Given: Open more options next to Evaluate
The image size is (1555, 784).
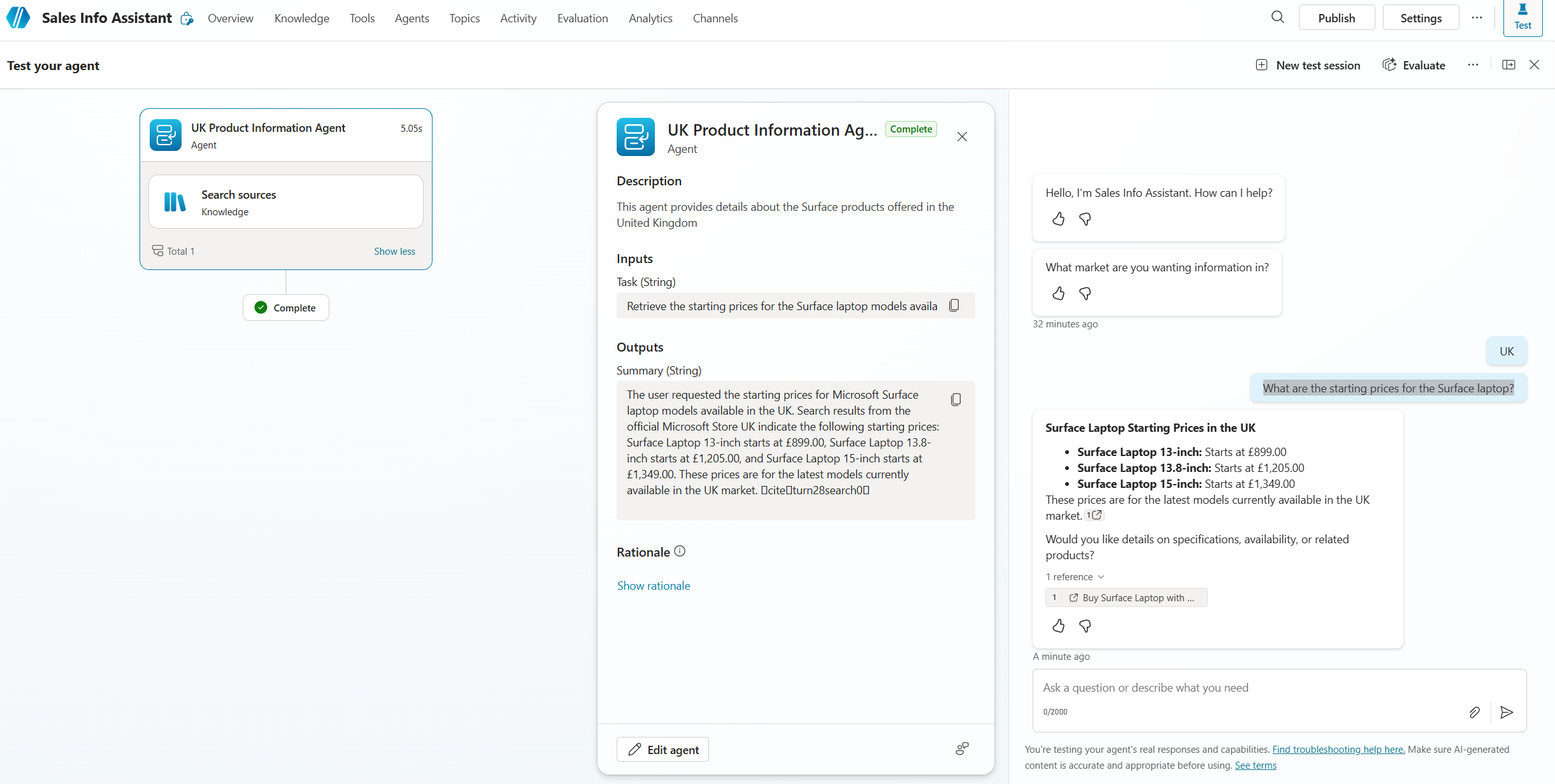Looking at the screenshot, I should [1473, 65].
